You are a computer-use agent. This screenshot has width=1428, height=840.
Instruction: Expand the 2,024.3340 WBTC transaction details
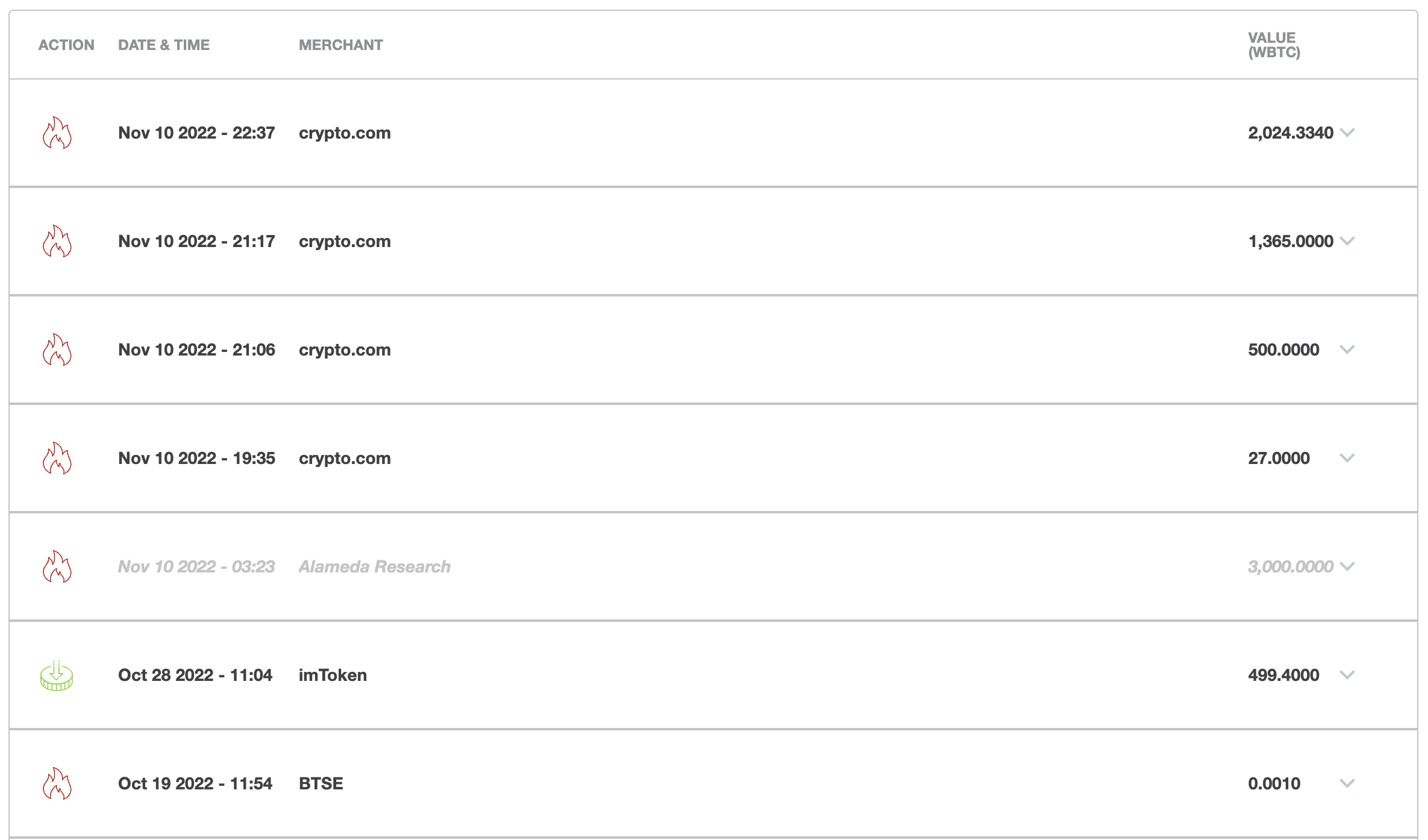tap(1347, 133)
